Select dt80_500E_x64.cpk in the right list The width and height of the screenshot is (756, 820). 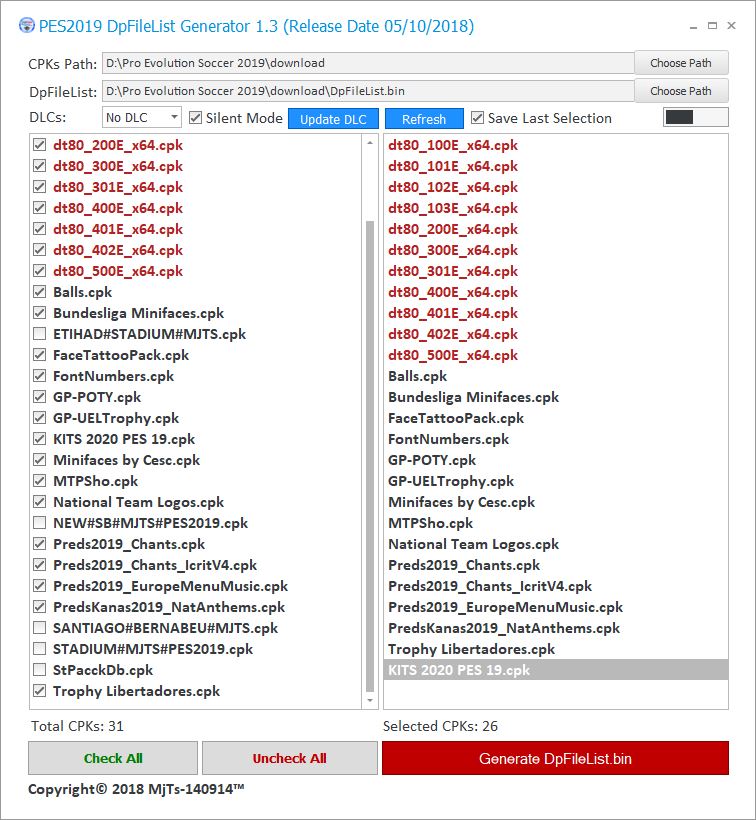click(556, 355)
